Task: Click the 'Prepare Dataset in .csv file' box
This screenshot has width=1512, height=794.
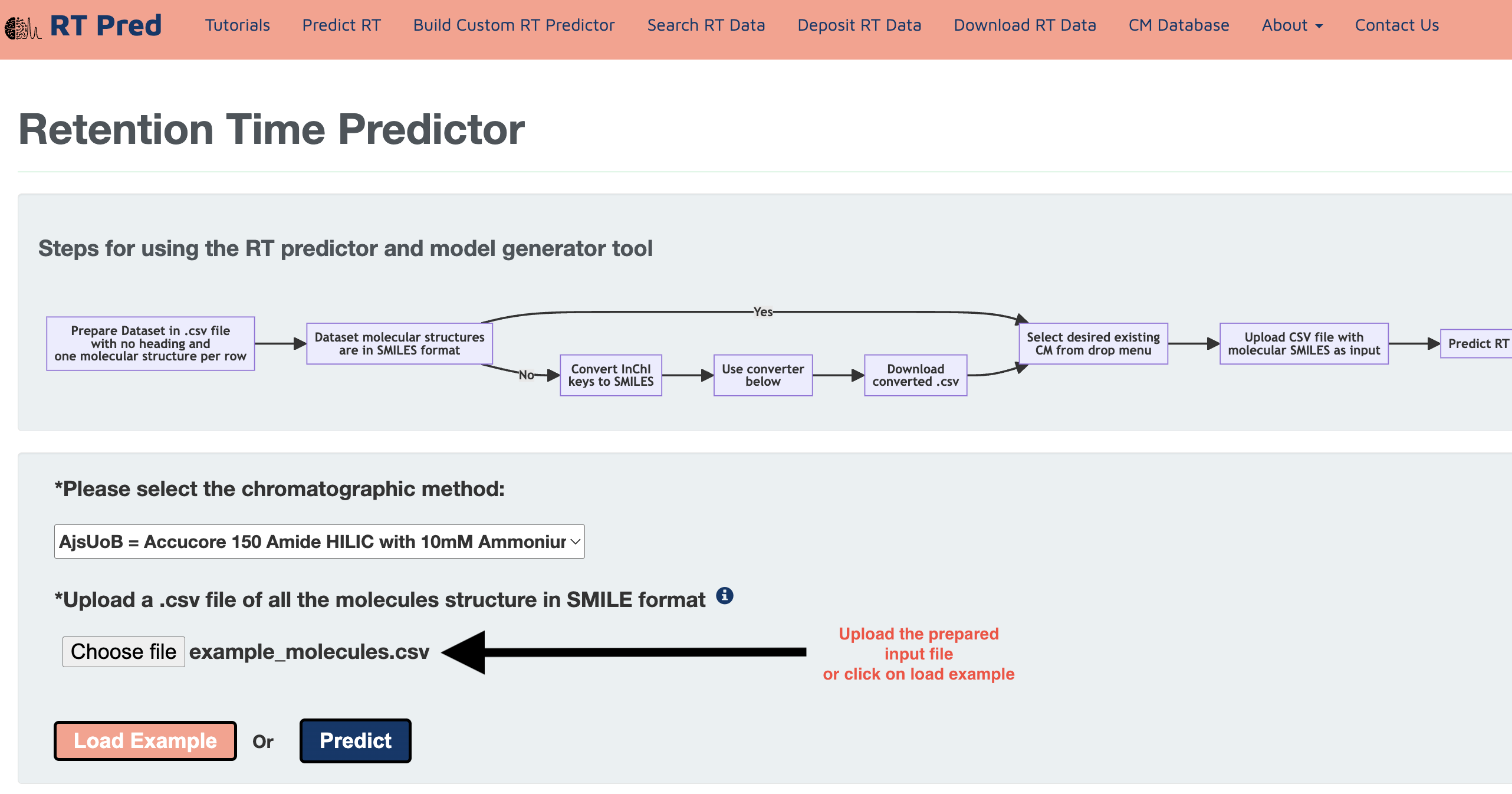Action: 150,343
